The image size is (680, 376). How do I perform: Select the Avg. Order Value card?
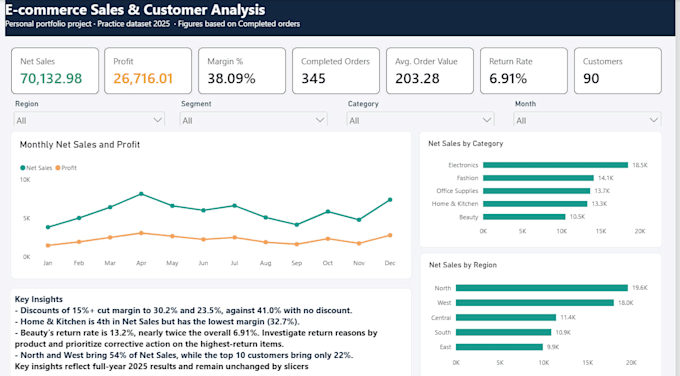[x=430, y=71]
